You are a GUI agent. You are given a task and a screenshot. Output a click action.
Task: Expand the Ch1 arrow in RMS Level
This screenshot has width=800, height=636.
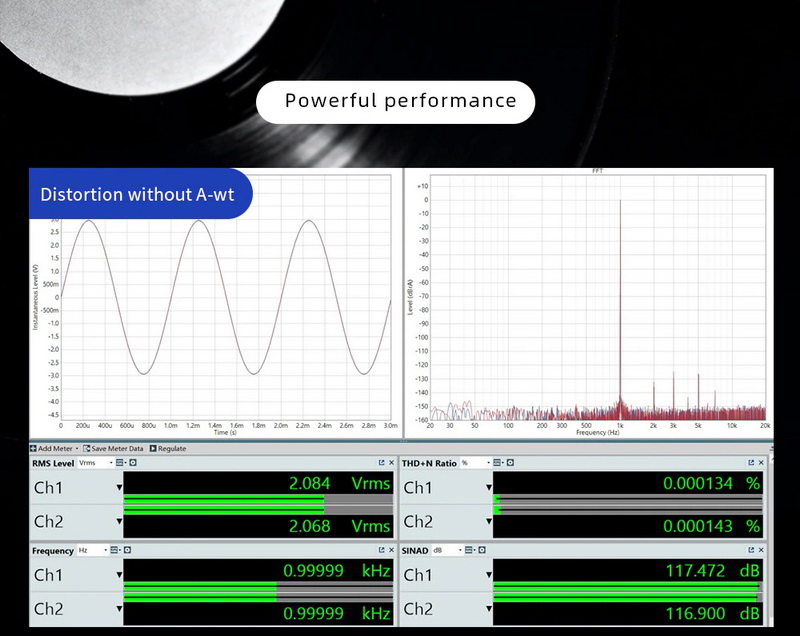point(119,488)
